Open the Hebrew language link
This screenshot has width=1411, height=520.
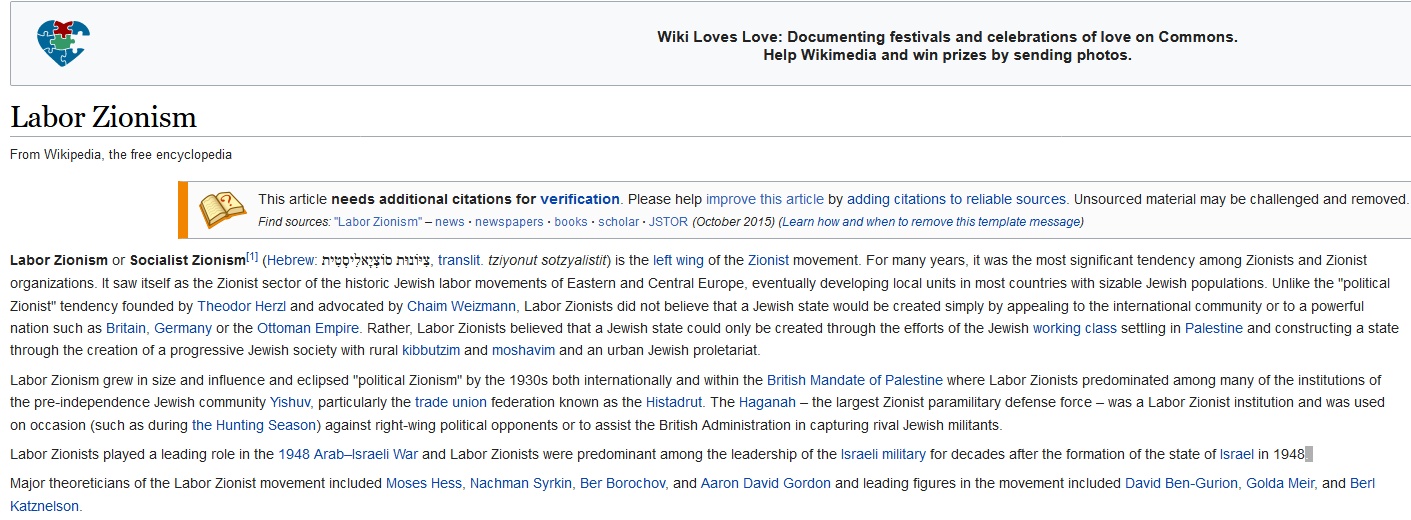coord(290,261)
